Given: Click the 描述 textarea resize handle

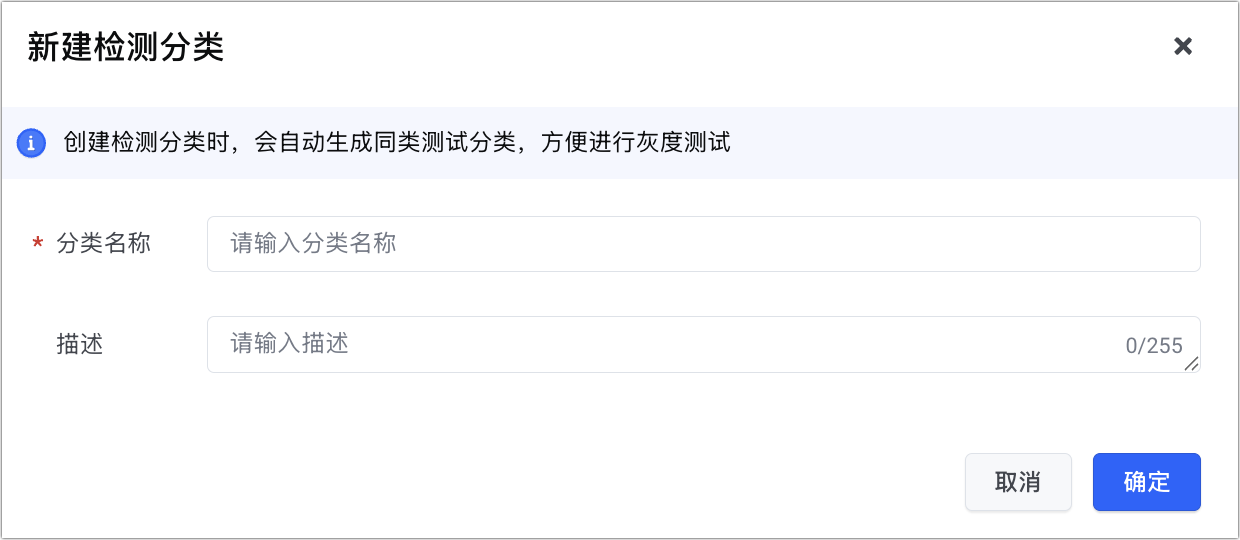Looking at the screenshot, I should click(x=1191, y=364).
